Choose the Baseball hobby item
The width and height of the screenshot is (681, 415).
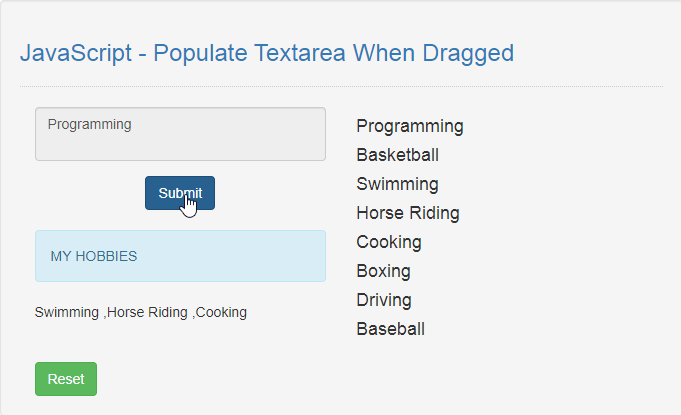click(x=390, y=329)
